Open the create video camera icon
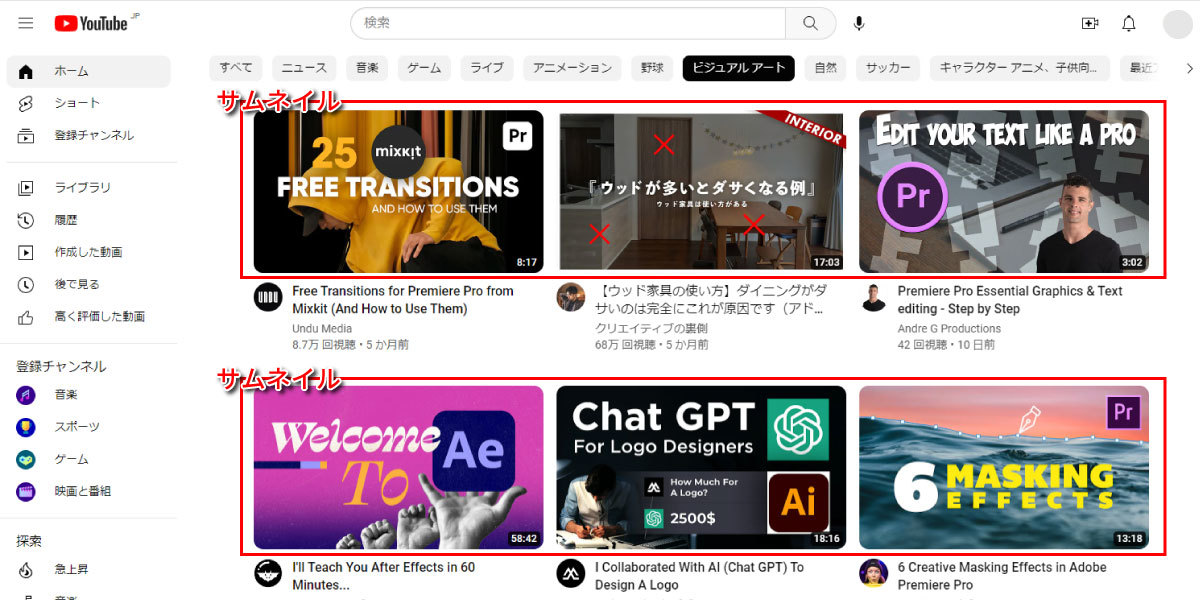 point(1090,23)
